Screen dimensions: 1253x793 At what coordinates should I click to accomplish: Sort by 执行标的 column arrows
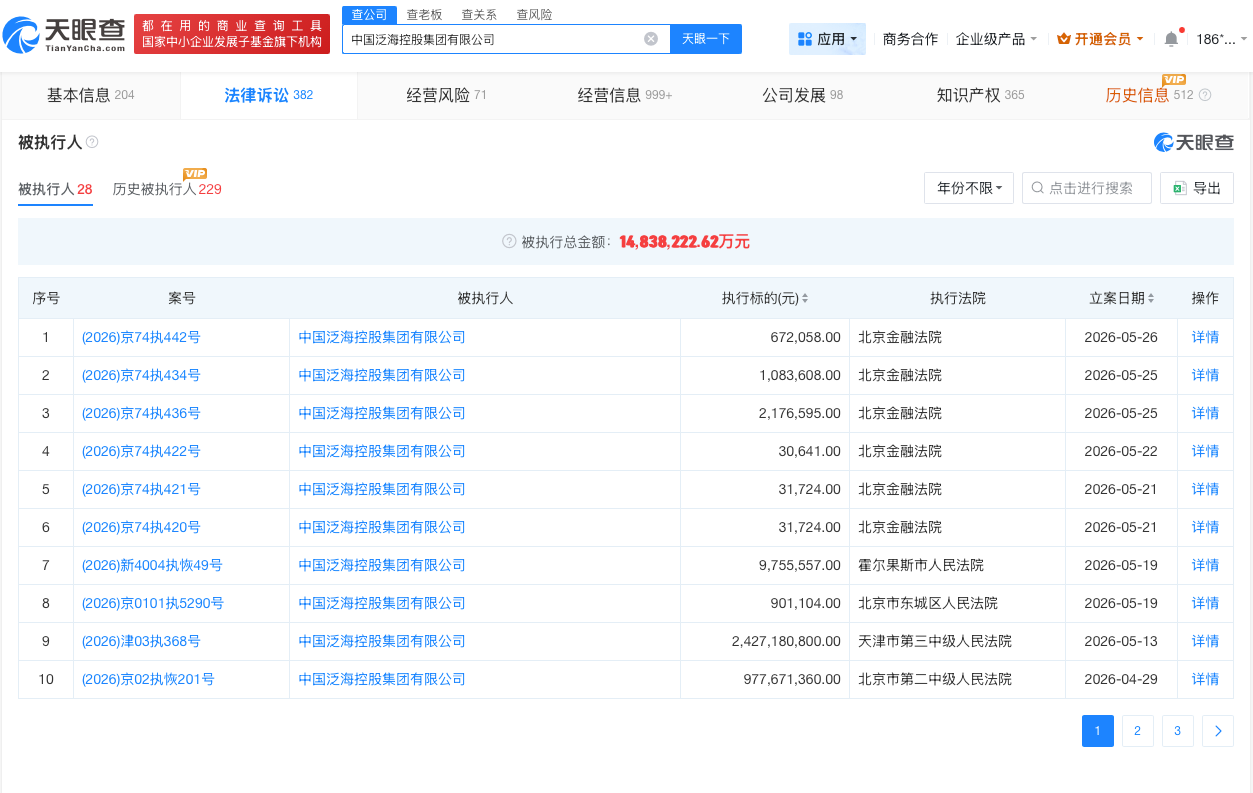[x=805, y=298]
